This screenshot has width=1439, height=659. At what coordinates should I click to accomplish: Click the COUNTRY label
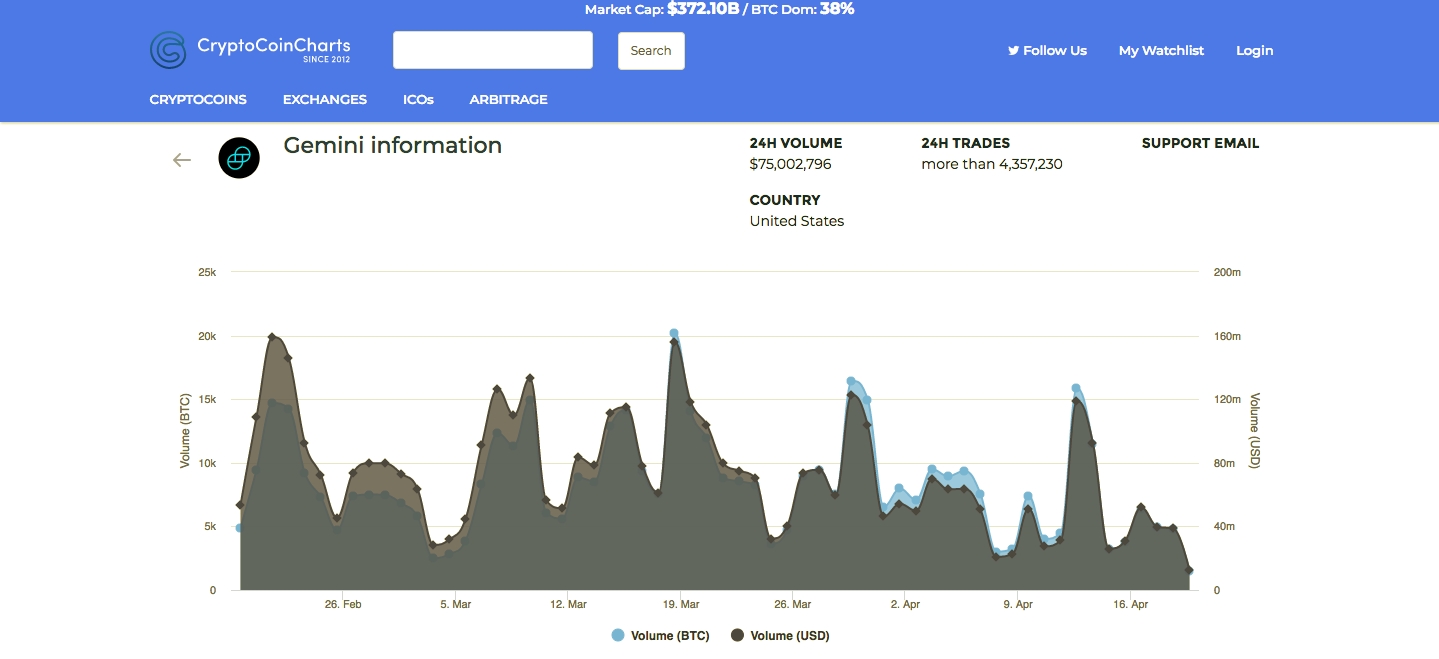pos(785,200)
